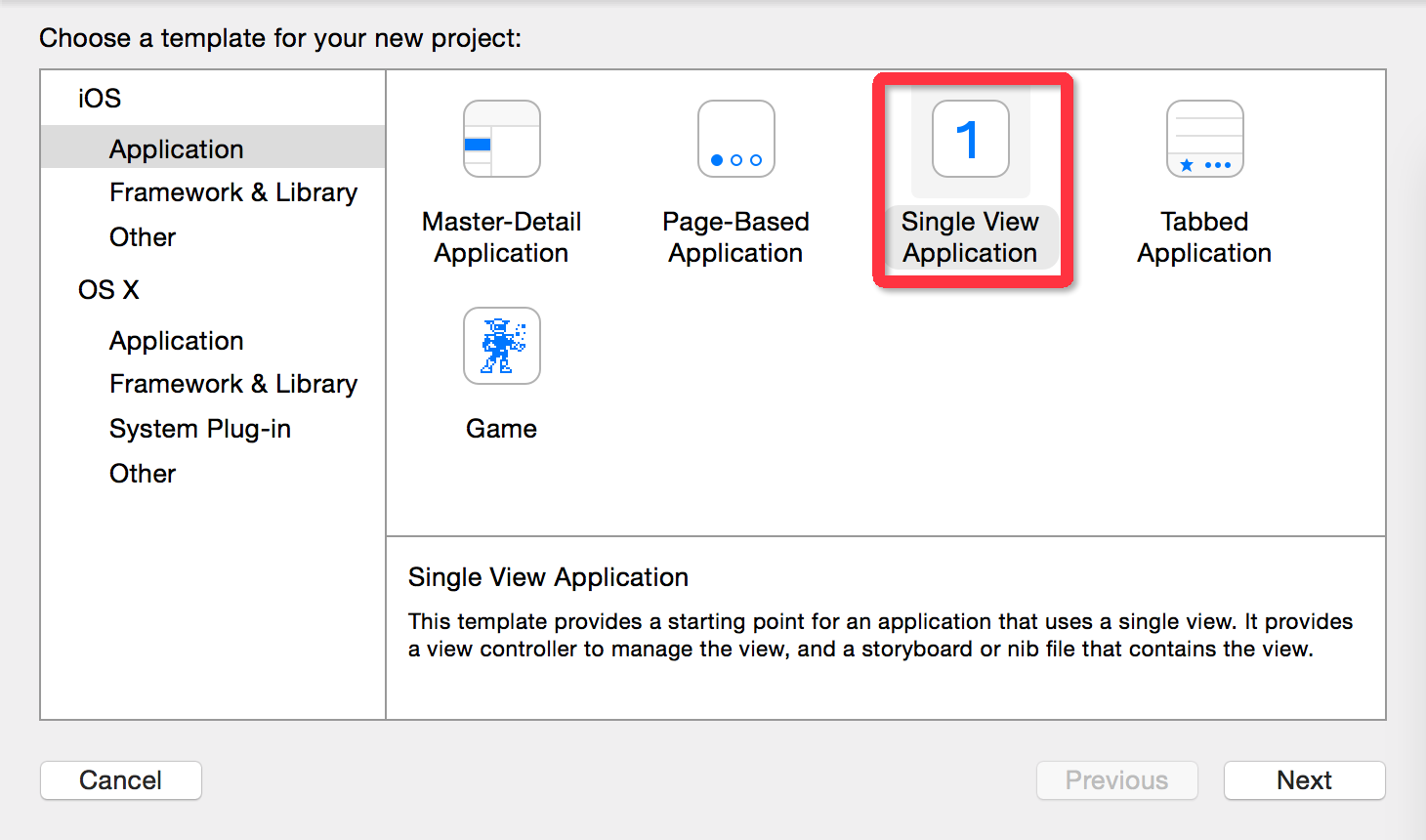1426x840 pixels.
Task: Select the Master-Detail Application template icon
Action: pos(501,139)
